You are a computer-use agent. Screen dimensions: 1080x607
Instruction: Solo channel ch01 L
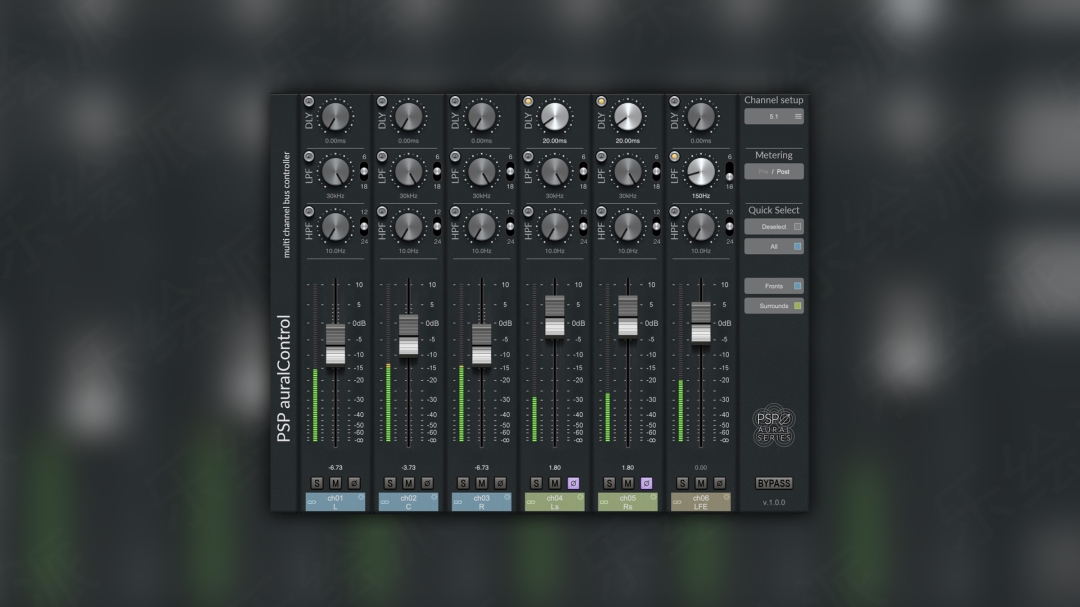[x=317, y=483]
